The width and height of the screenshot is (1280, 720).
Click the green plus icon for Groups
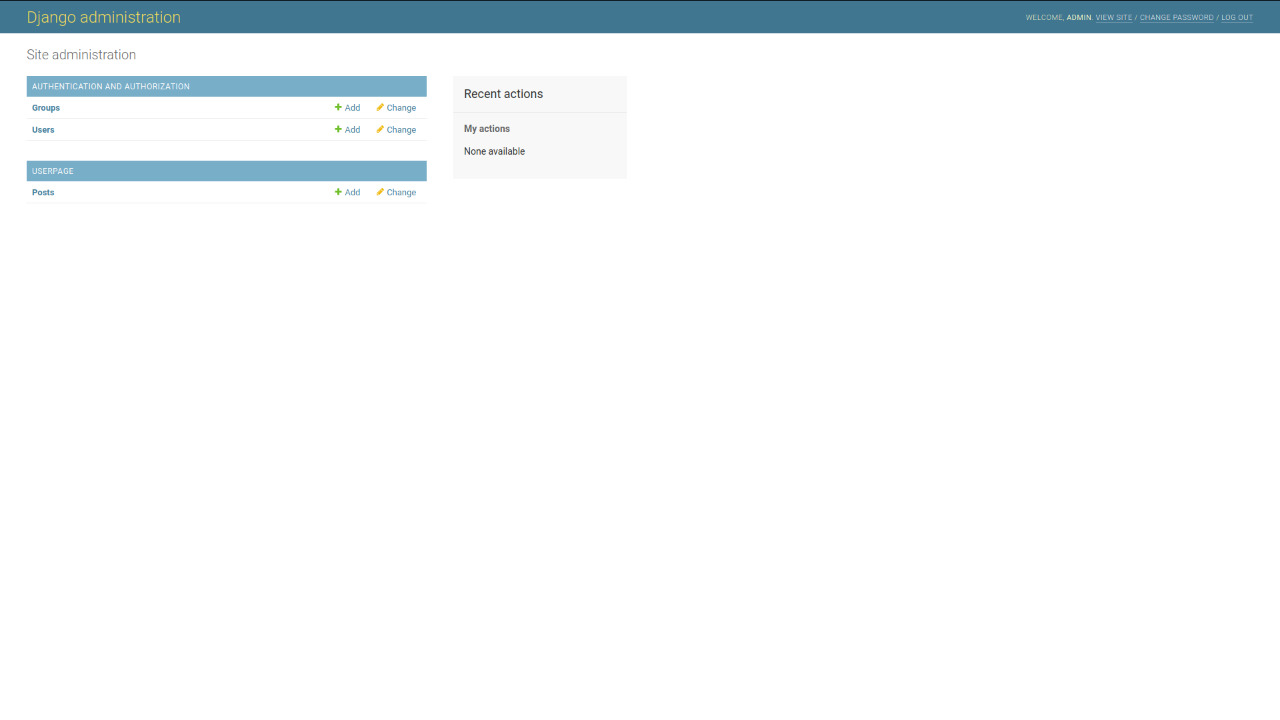(338, 108)
